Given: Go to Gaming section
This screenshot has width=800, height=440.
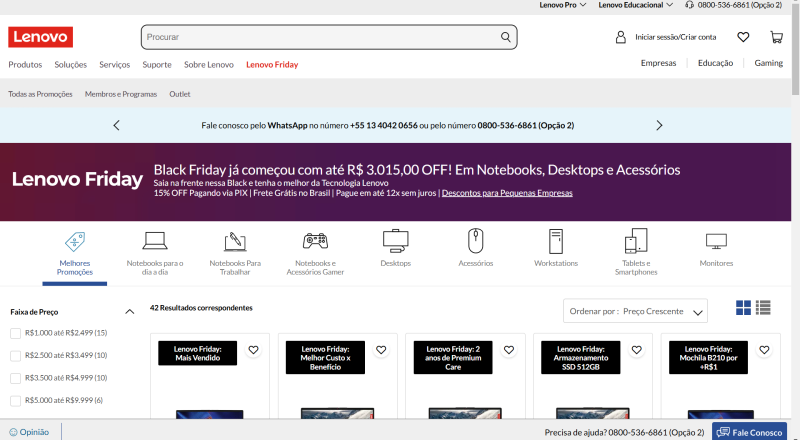Looking at the screenshot, I should pos(768,63).
